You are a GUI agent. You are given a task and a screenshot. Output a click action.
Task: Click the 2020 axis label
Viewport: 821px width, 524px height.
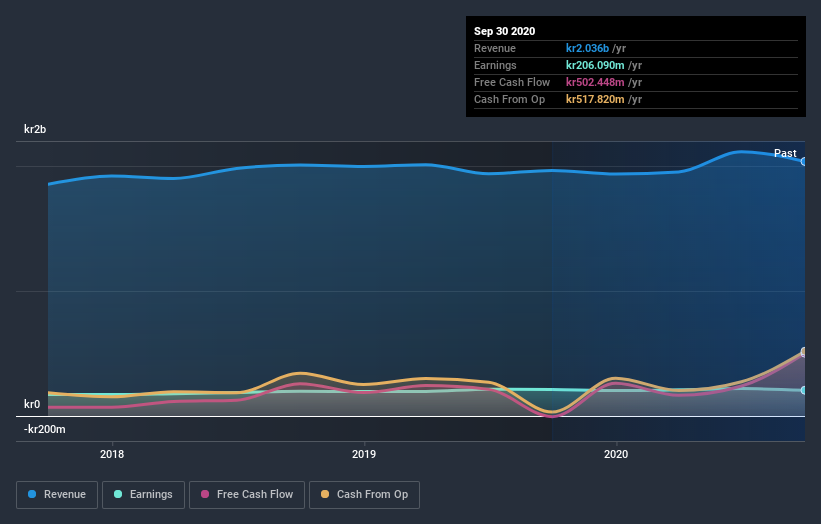tap(616, 454)
